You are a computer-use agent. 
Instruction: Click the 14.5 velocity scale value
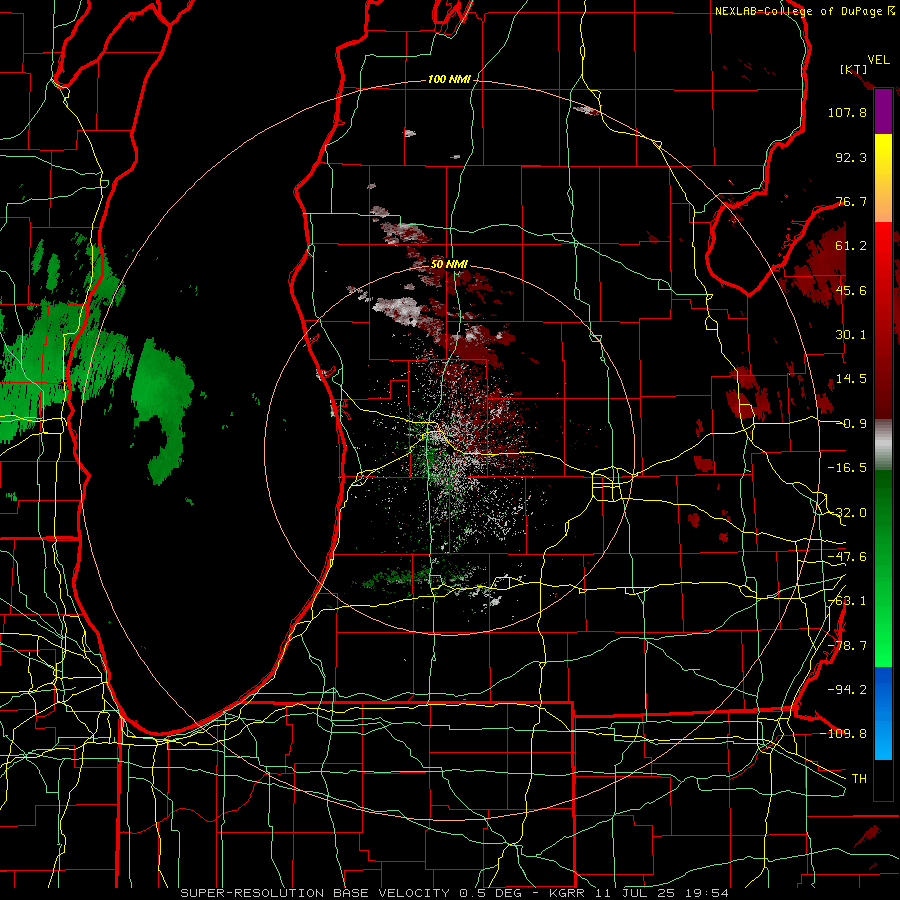(851, 379)
